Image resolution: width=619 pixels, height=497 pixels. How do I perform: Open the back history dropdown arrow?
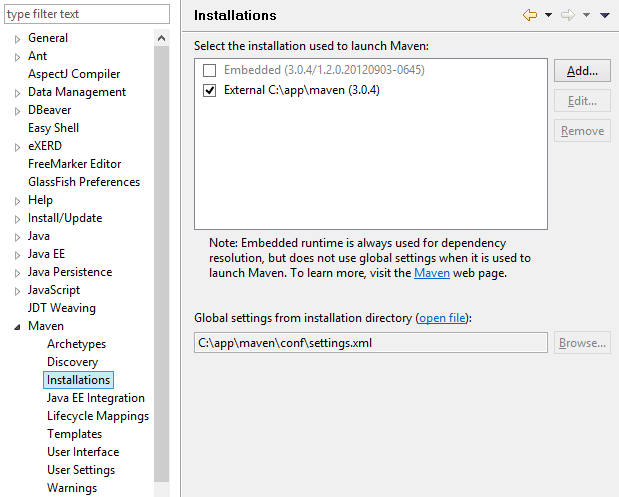[548, 15]
